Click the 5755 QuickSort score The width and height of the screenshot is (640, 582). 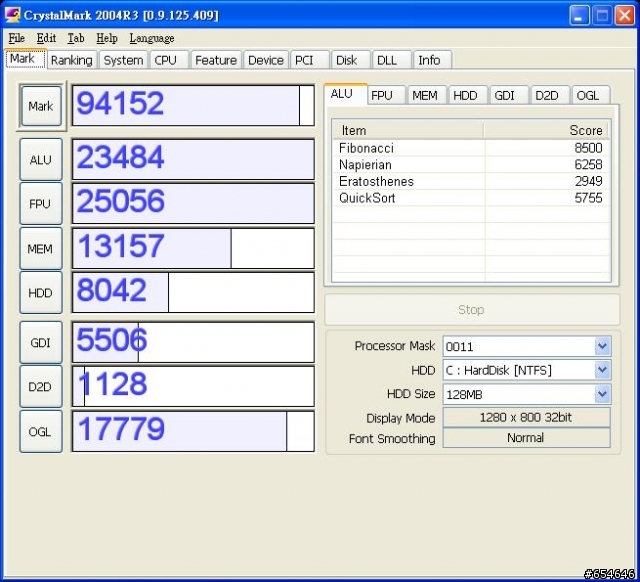[x=588, y=198]
